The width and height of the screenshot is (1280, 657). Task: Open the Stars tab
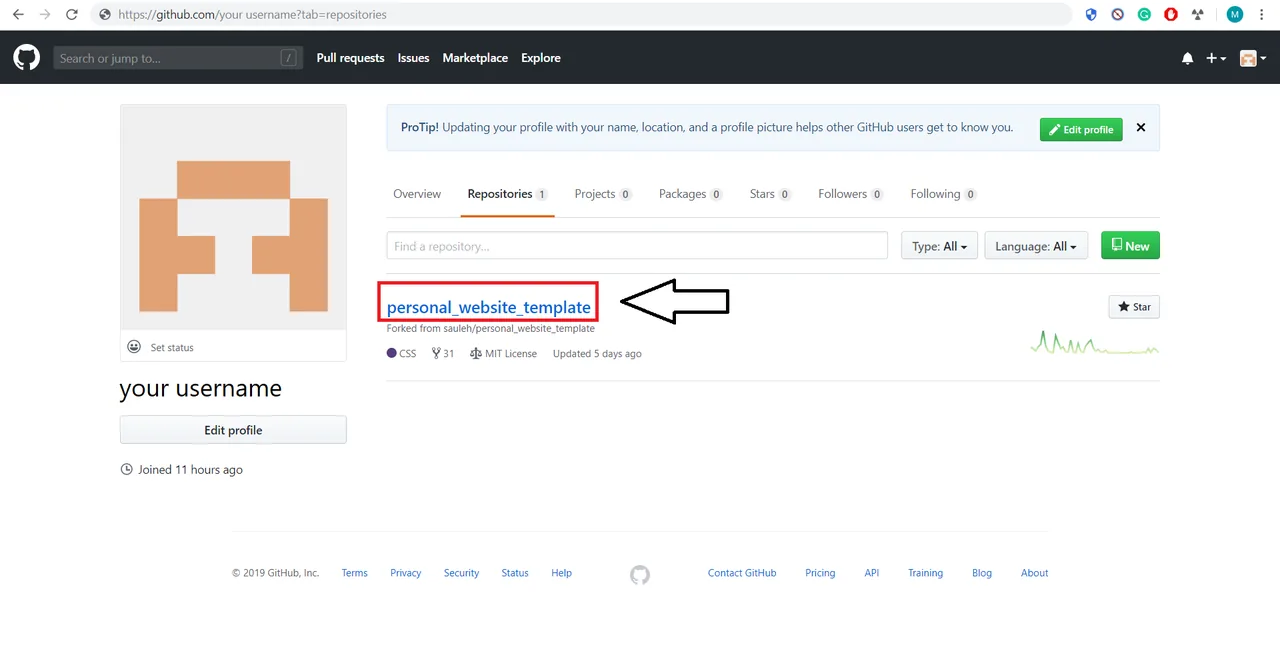pyautogui.click(x=770, y=194)
